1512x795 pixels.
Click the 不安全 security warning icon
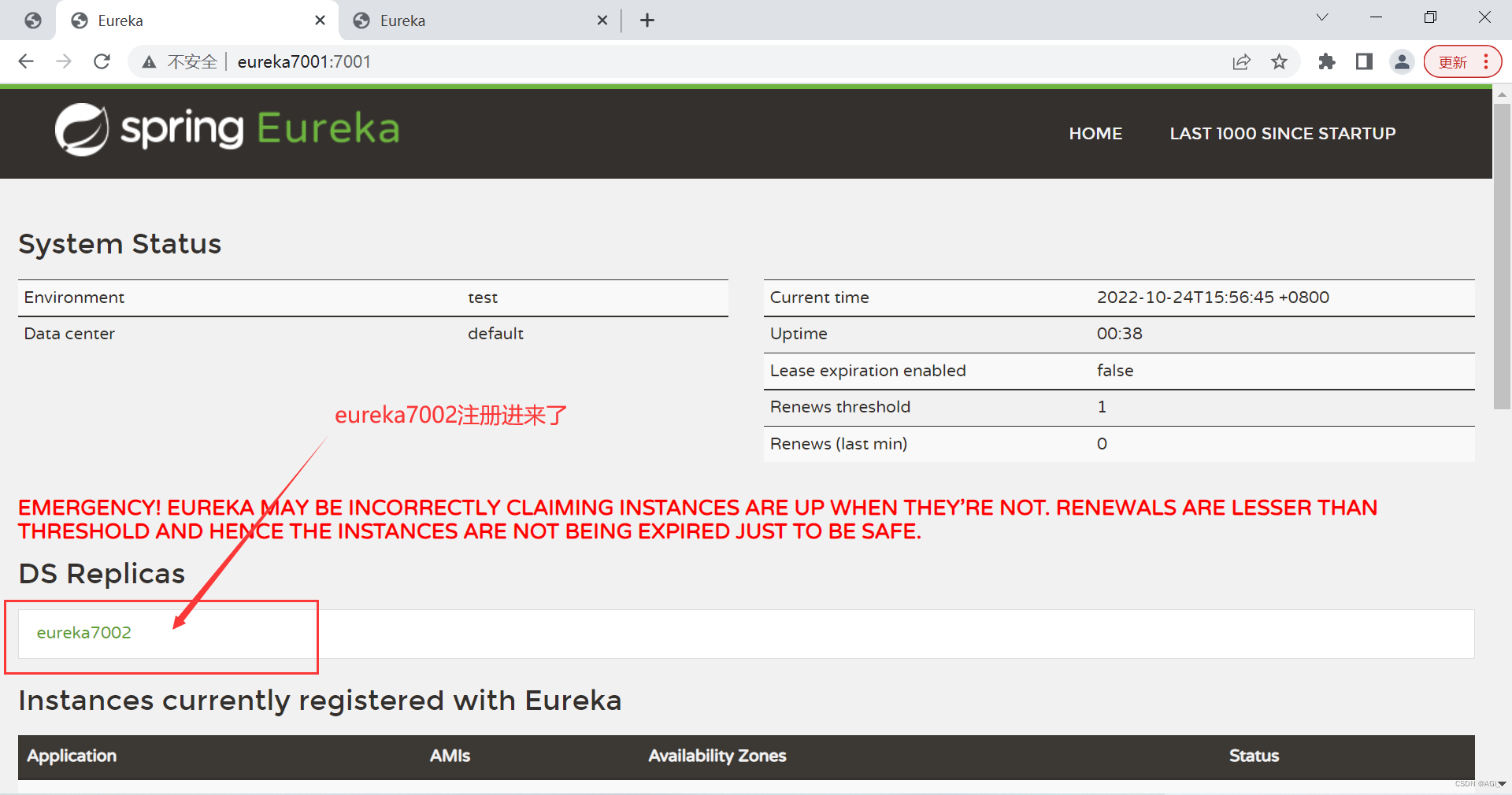pos(149,61)
